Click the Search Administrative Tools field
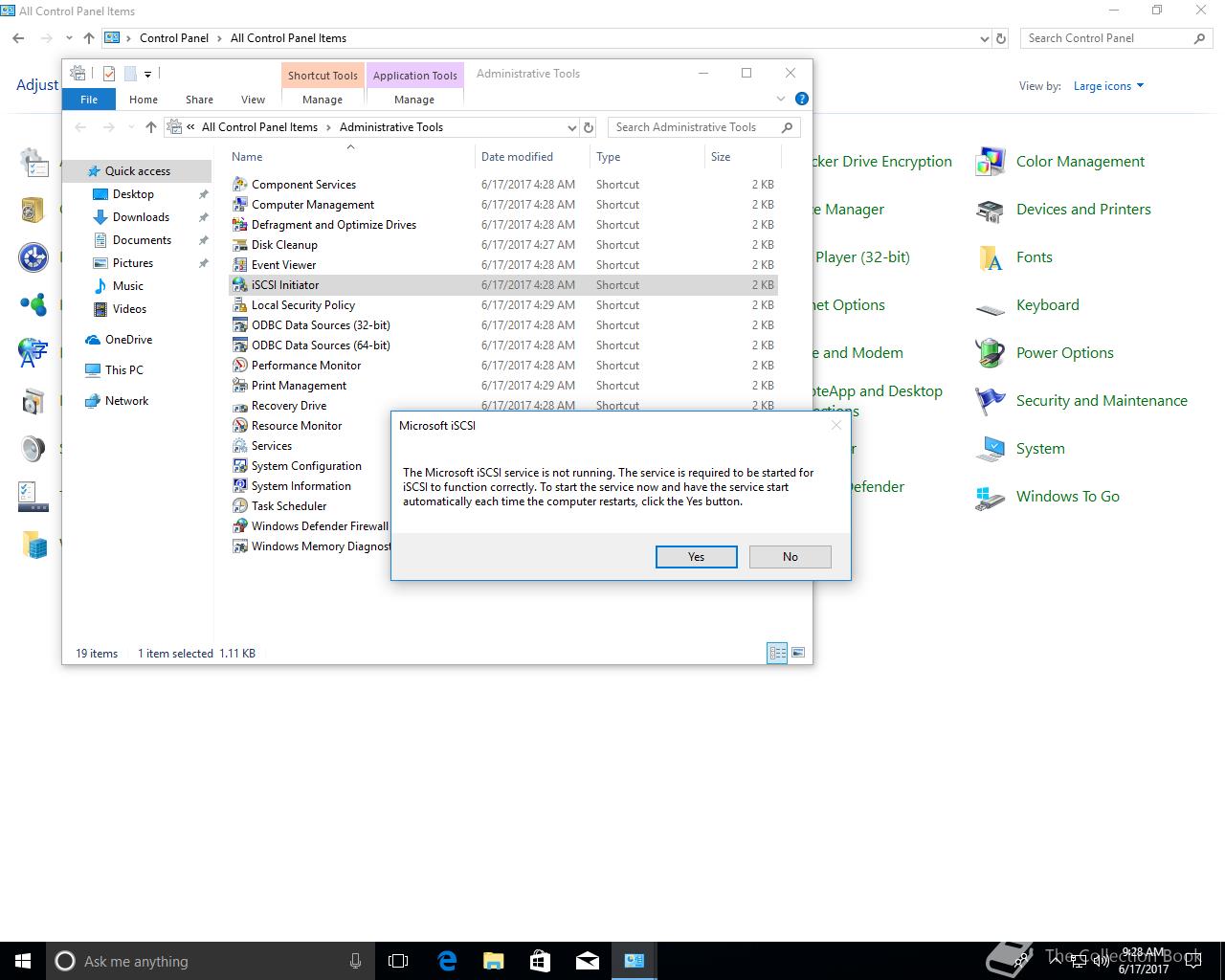Screen dimensions: 1225x980 coord(703,127)
